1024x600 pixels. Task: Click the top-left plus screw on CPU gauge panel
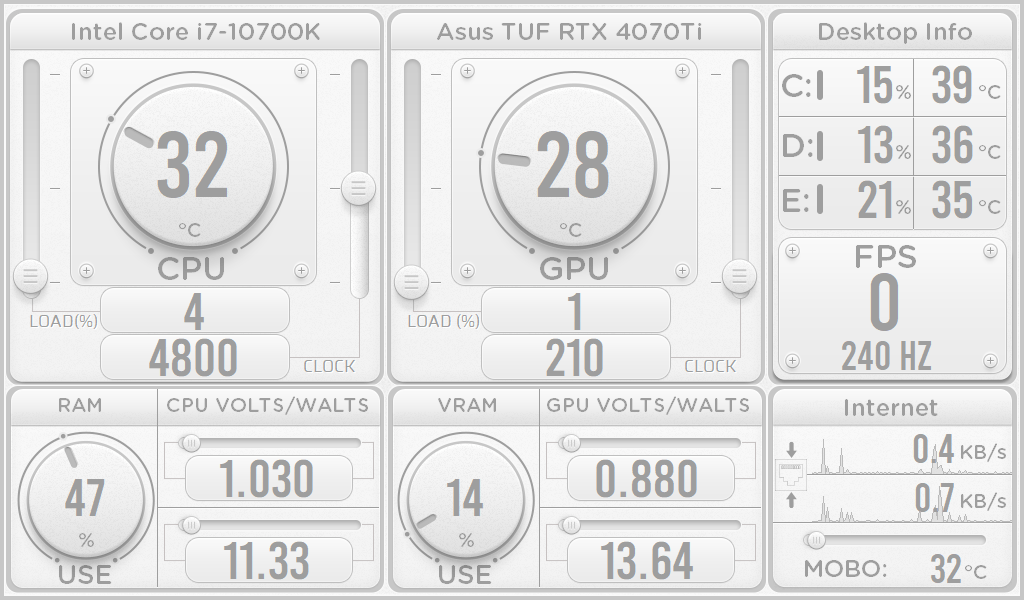pos(87,71)
